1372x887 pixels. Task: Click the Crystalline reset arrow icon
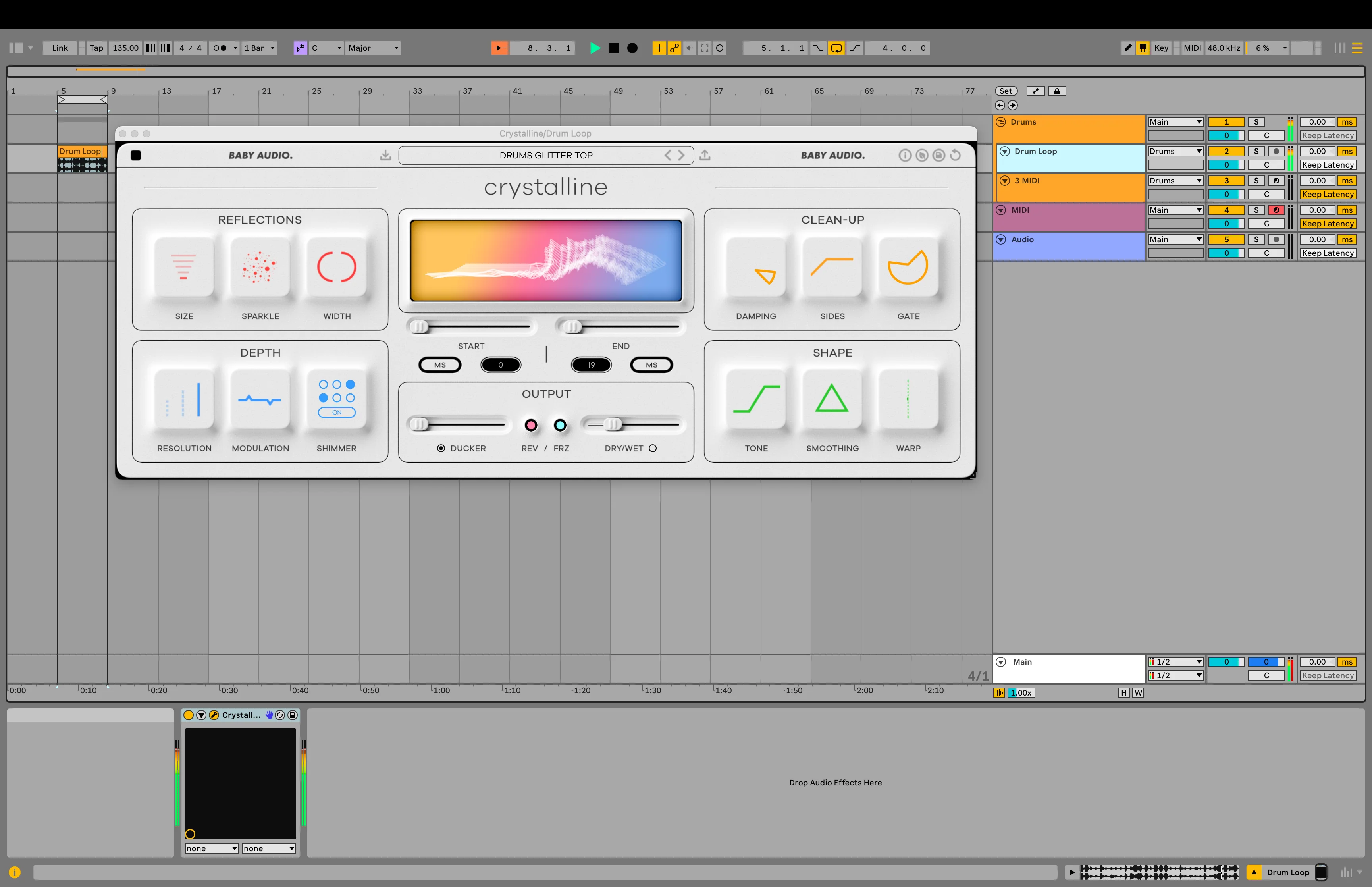click(x=956, y=156)
